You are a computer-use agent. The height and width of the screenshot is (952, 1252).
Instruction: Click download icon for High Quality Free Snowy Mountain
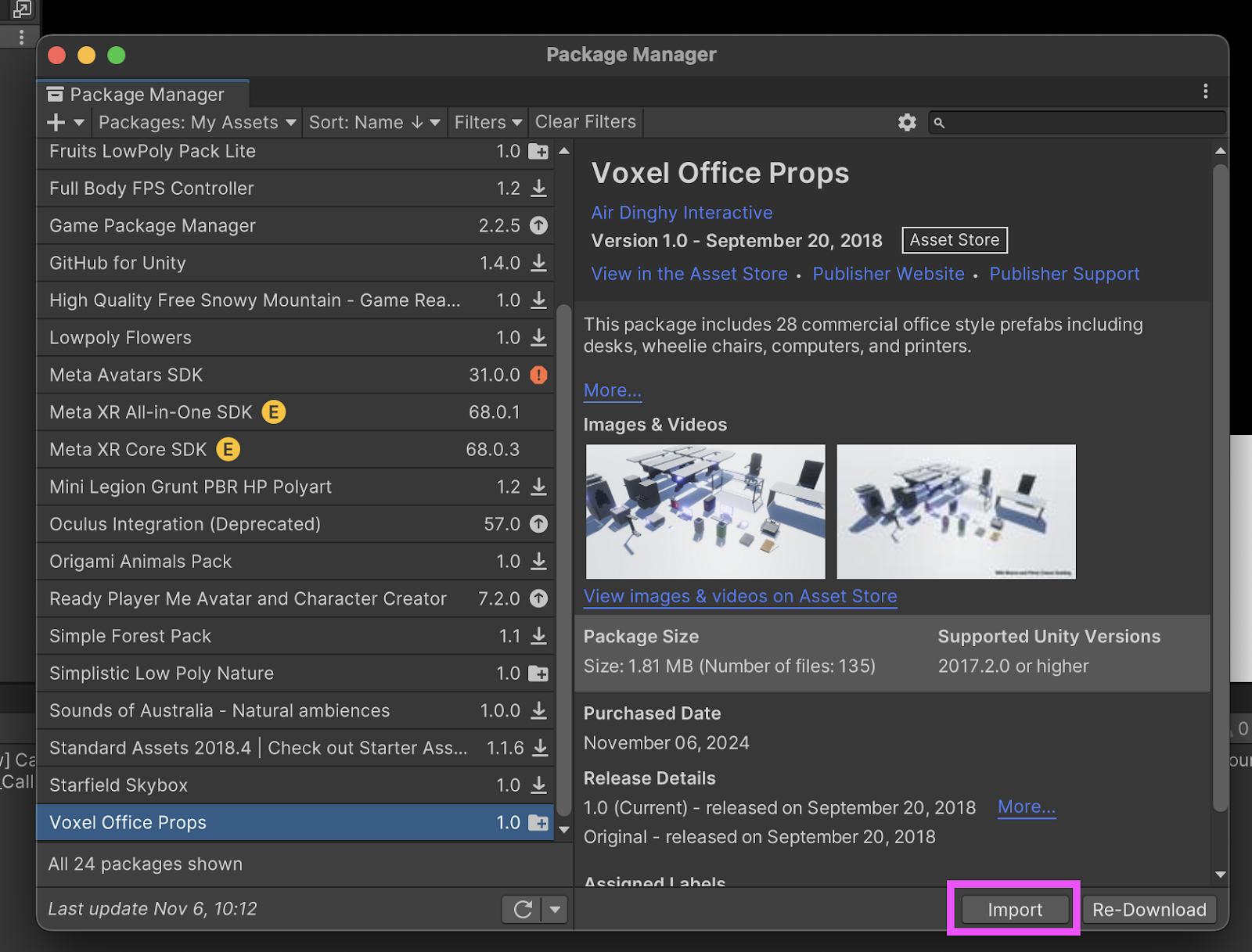pyautogui.click(x=539, y=300)
